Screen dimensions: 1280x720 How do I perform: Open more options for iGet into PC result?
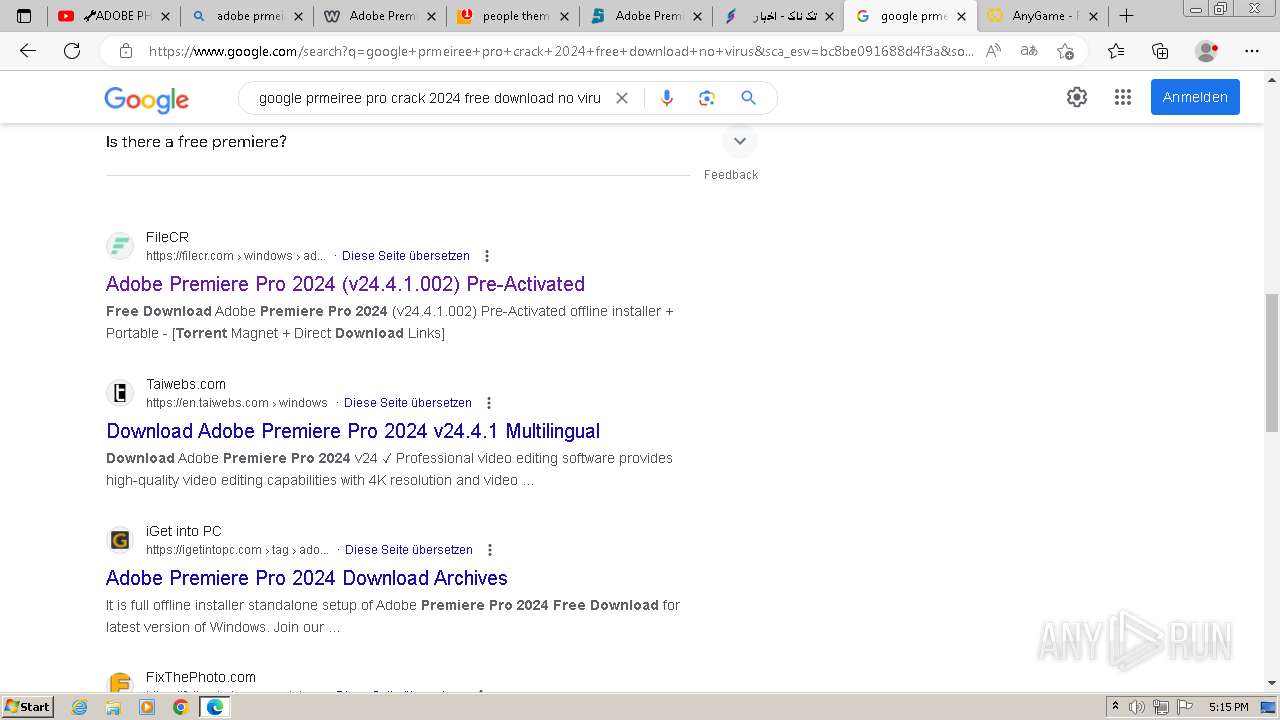490,550
